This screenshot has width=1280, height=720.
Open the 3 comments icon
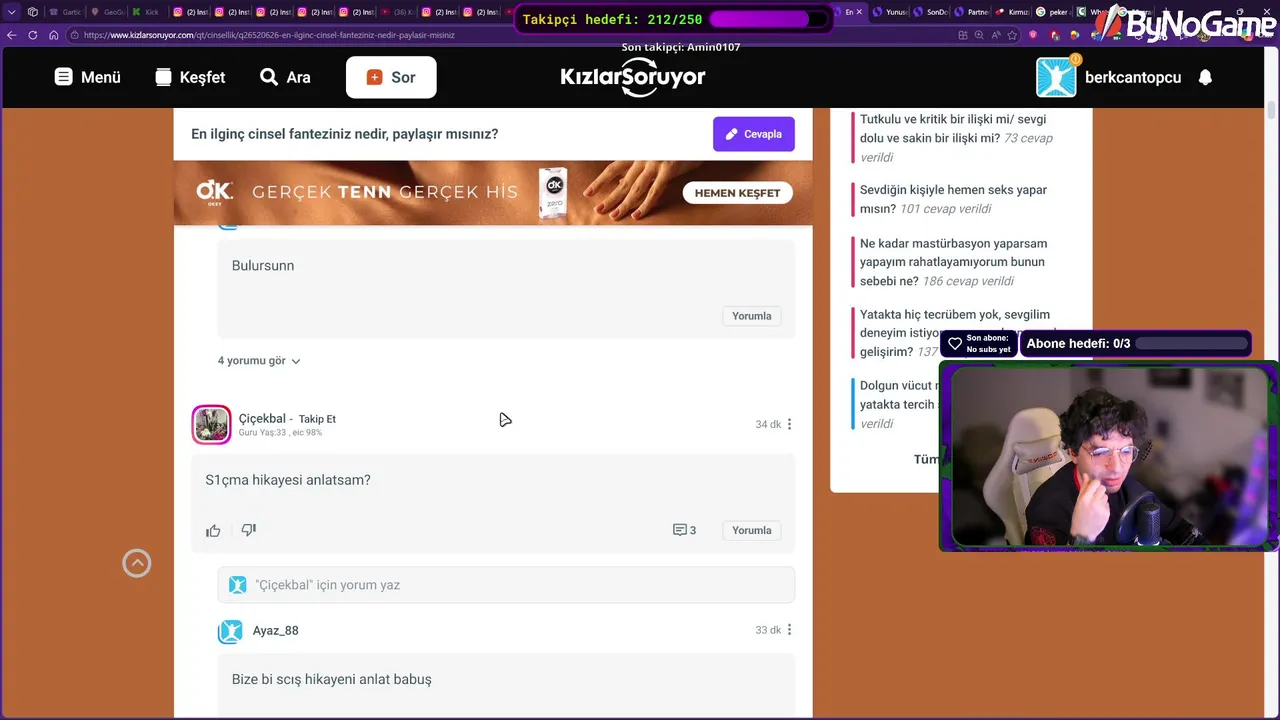click(x=684, y=530)
